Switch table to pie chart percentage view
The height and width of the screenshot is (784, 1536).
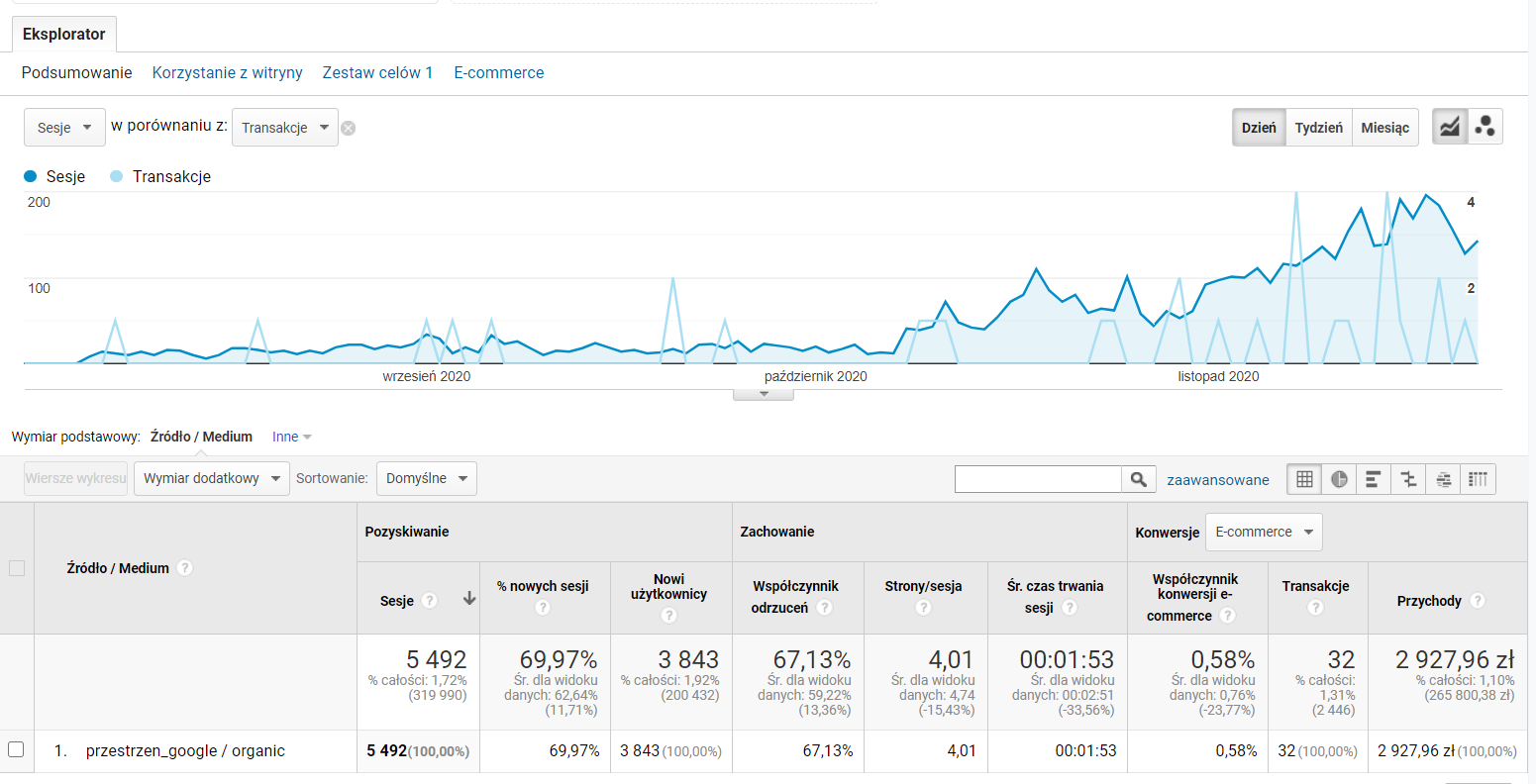1339,479
